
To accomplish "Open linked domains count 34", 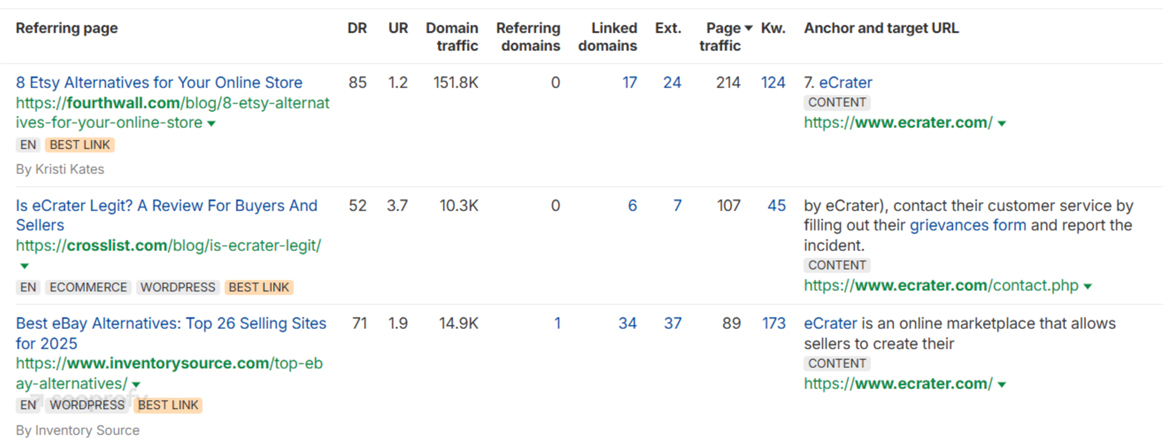I will point(628,324).
